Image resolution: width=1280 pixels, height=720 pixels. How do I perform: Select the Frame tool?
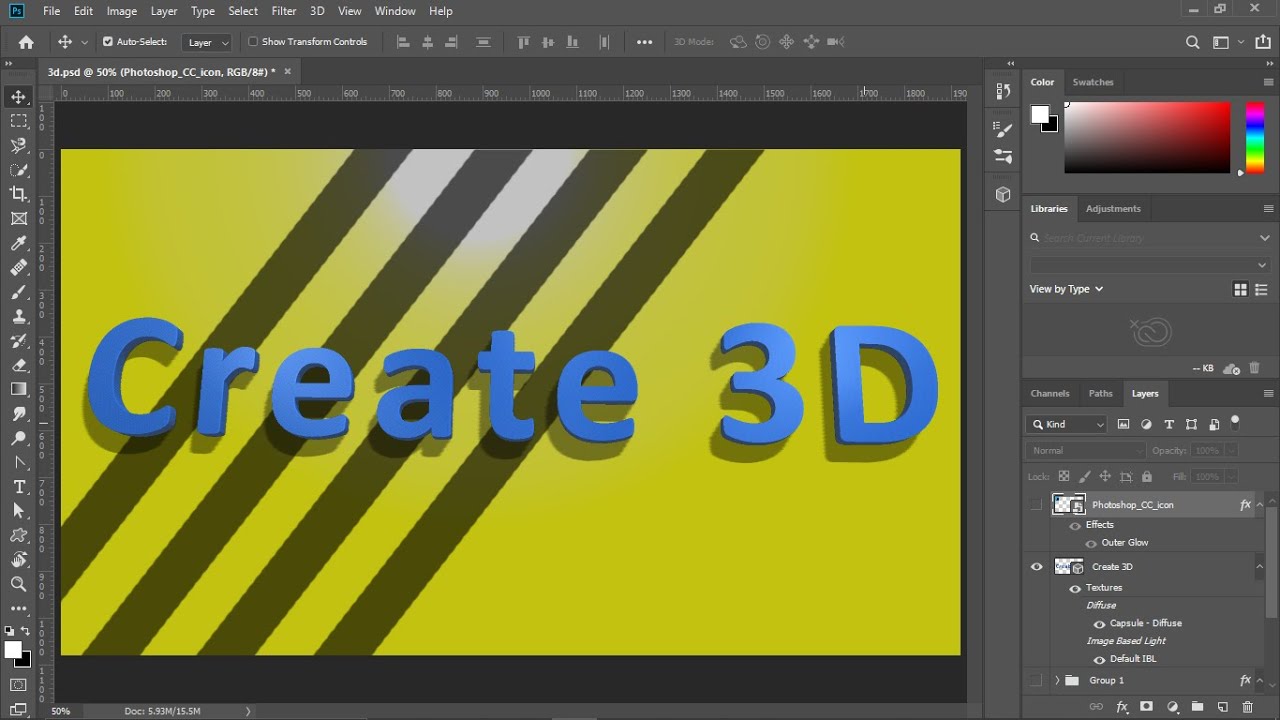(18, 218)
